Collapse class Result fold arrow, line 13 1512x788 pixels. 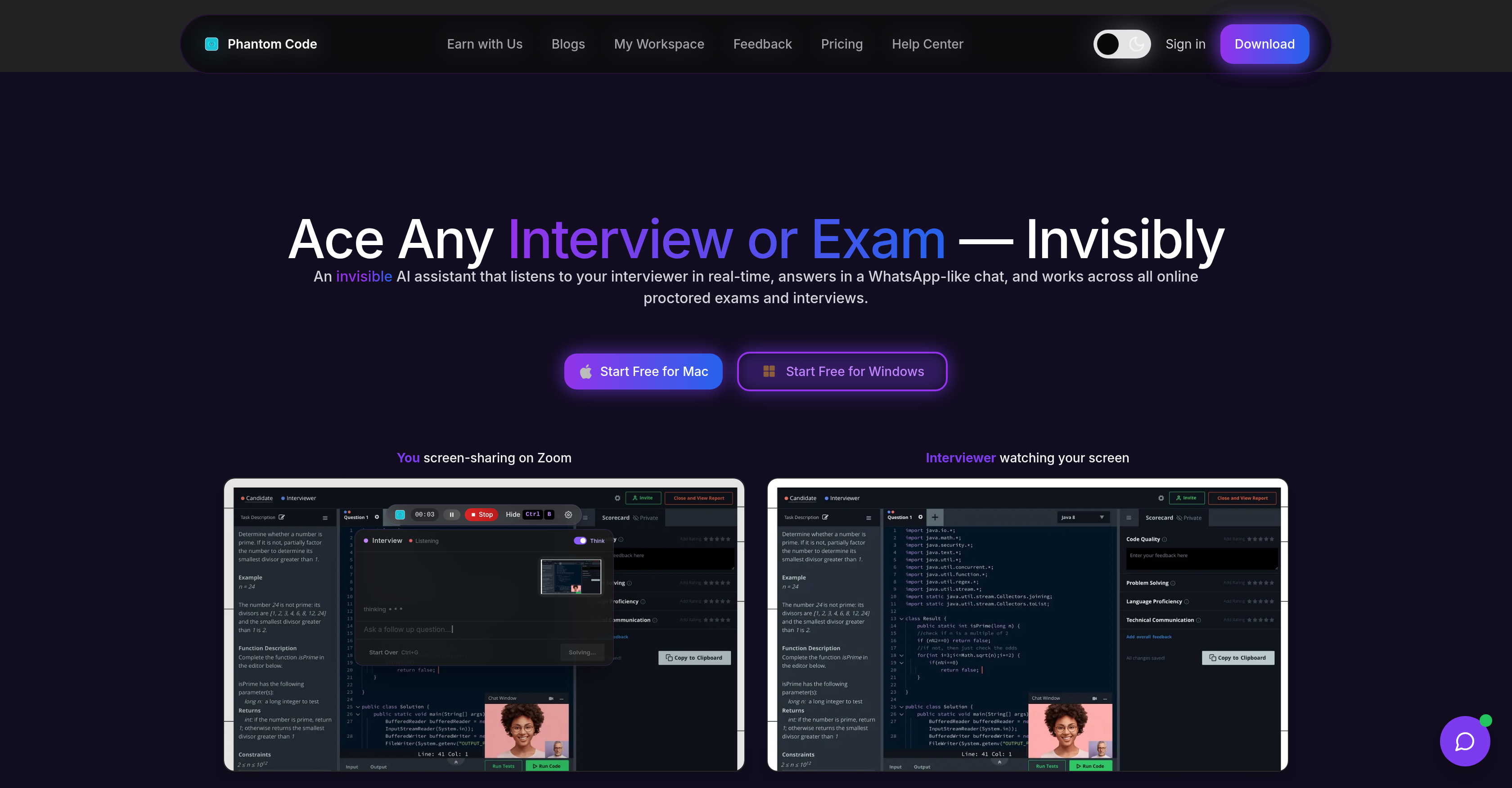pos(901,619)
